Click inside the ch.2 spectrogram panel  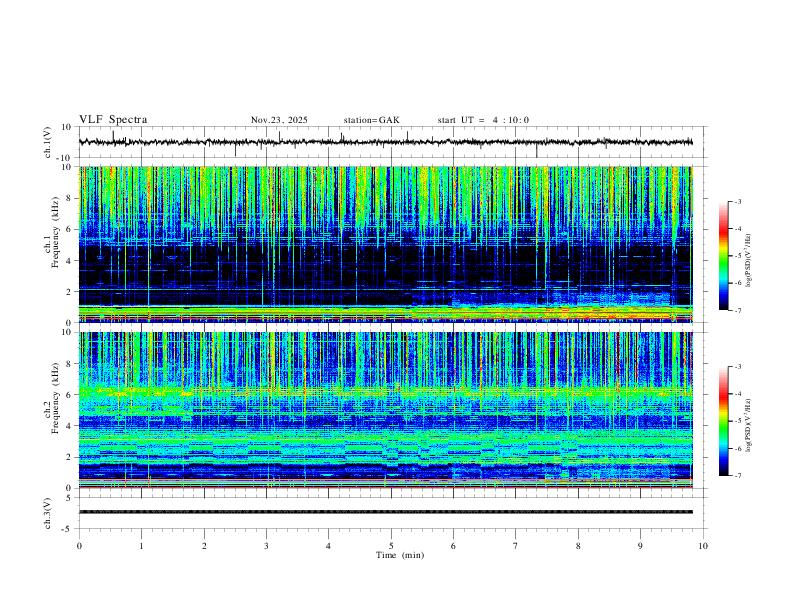(386, 410)
